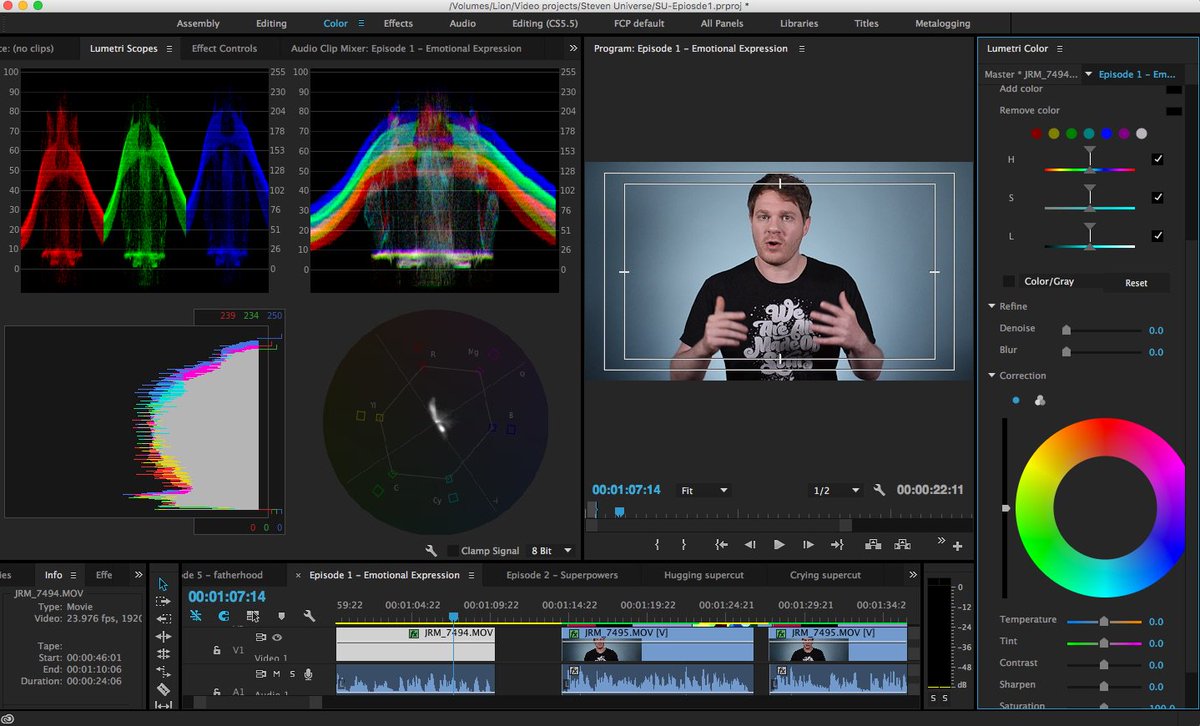1200x726 pixels.
Task: Open Program Monitor settings wrench
Action: (879, 490)
